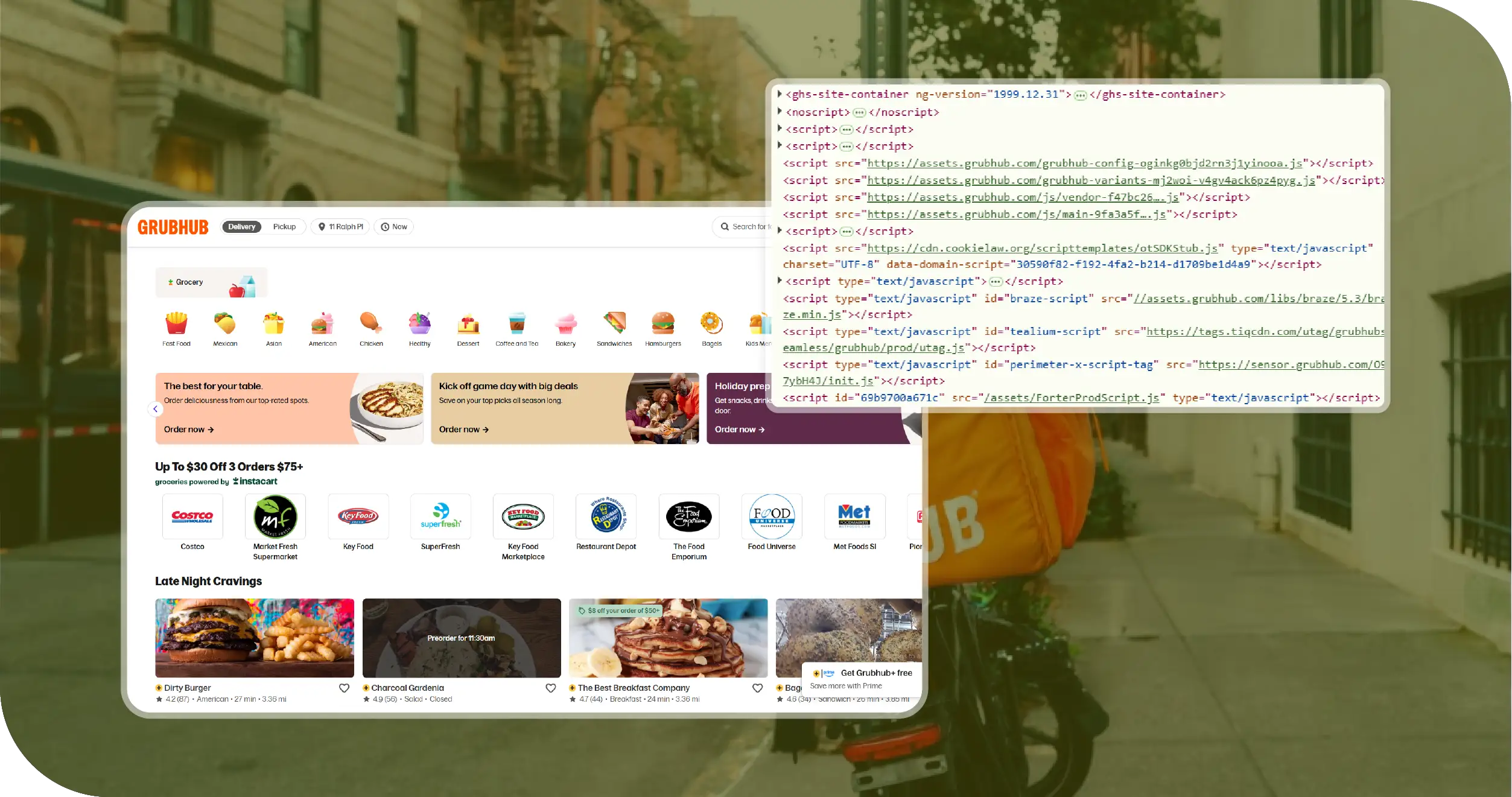Open the SuperFresh store logo

point(440,516)
